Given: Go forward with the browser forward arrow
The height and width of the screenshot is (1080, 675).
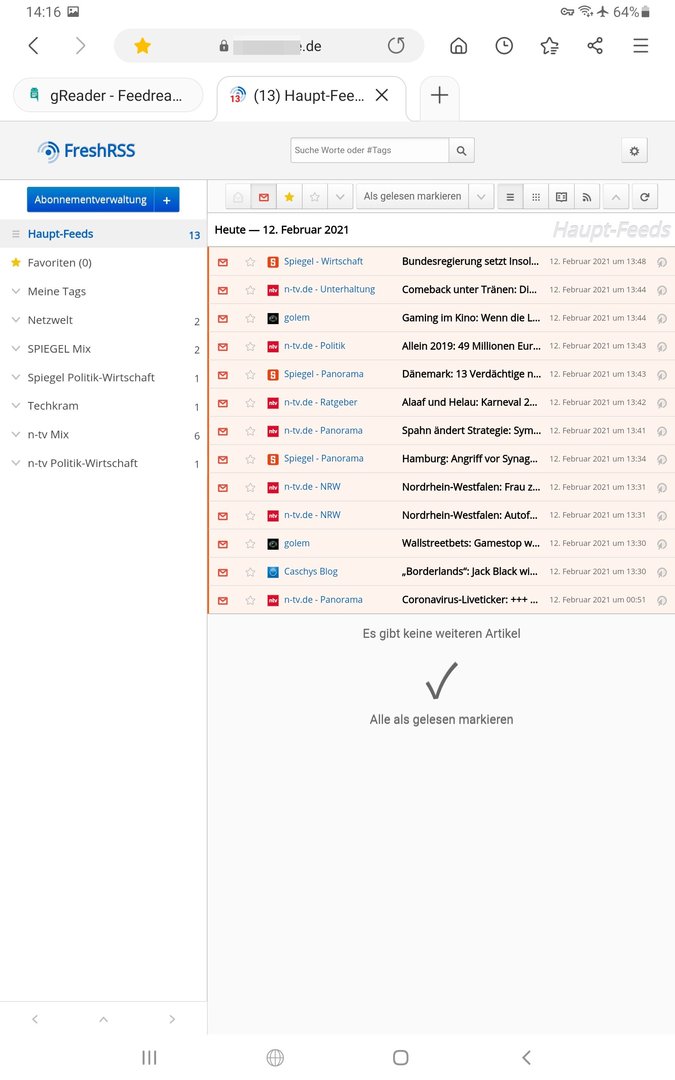Looking at the screenshot, I should [81, 46].
